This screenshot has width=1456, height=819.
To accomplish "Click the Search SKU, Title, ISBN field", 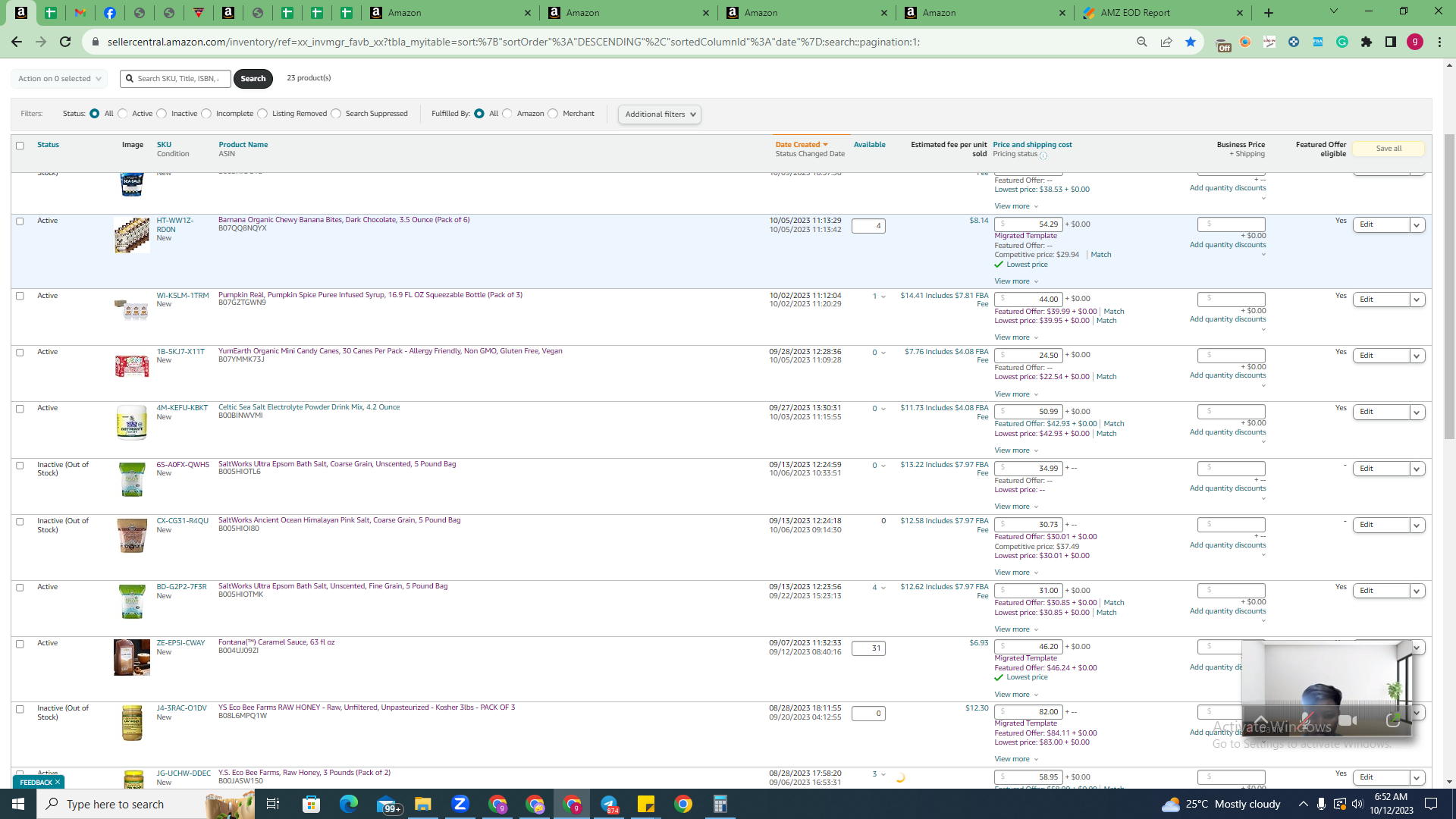I will coord(176,79).
